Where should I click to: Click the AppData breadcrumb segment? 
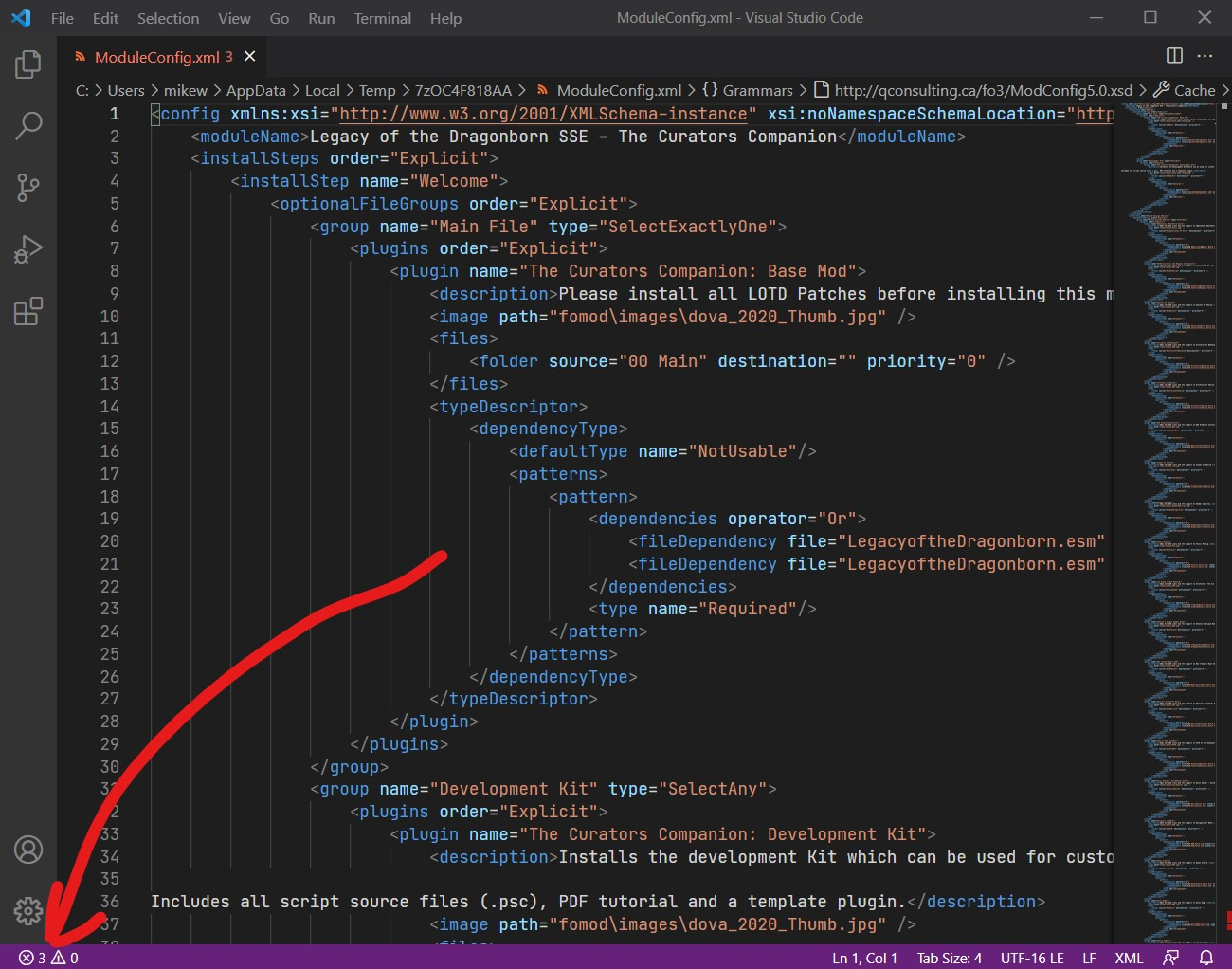[x=256, y=91]
